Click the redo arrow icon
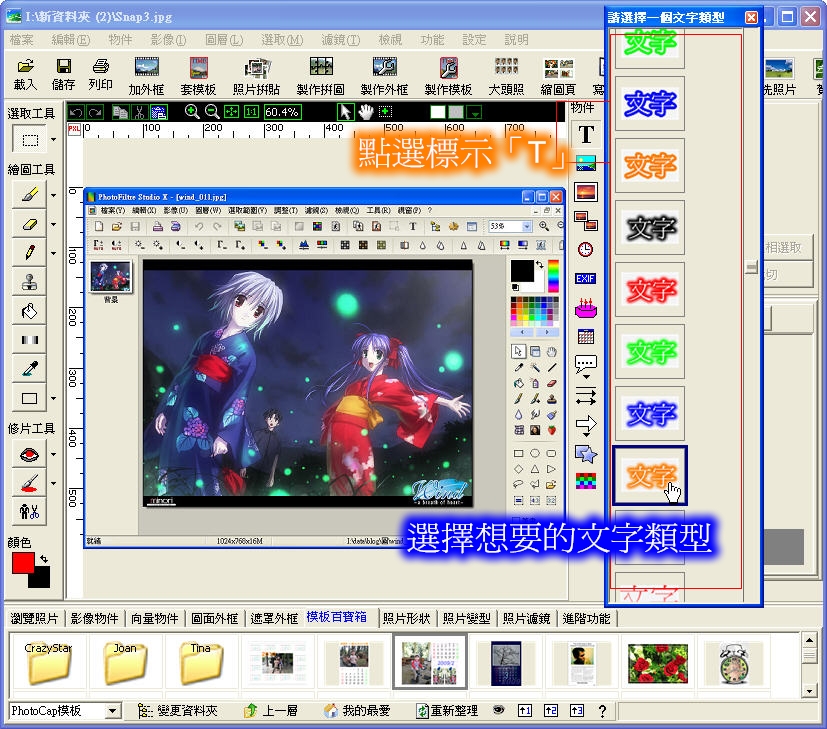The height and width of the screenshot is (729, 827). tap(95, 112)
